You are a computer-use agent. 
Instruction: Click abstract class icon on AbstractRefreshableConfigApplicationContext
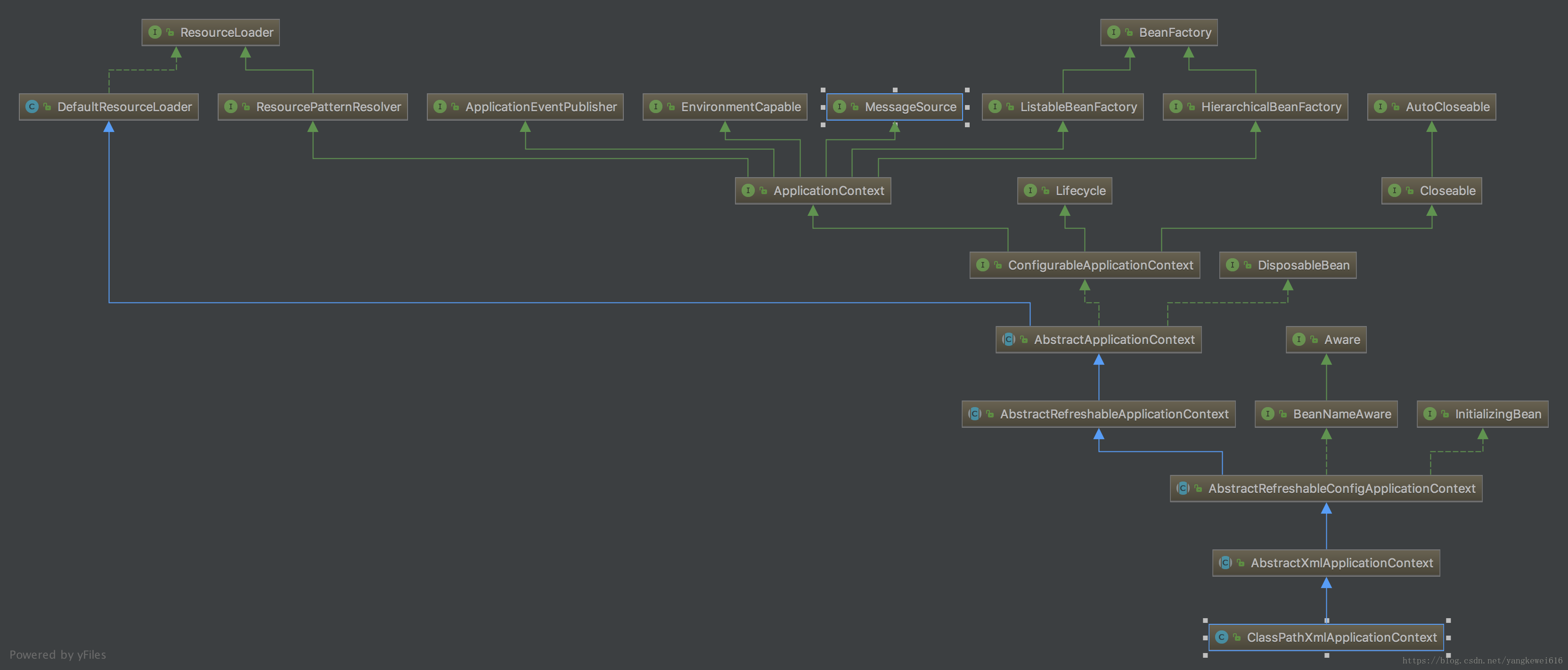(x=1183, y=488)
